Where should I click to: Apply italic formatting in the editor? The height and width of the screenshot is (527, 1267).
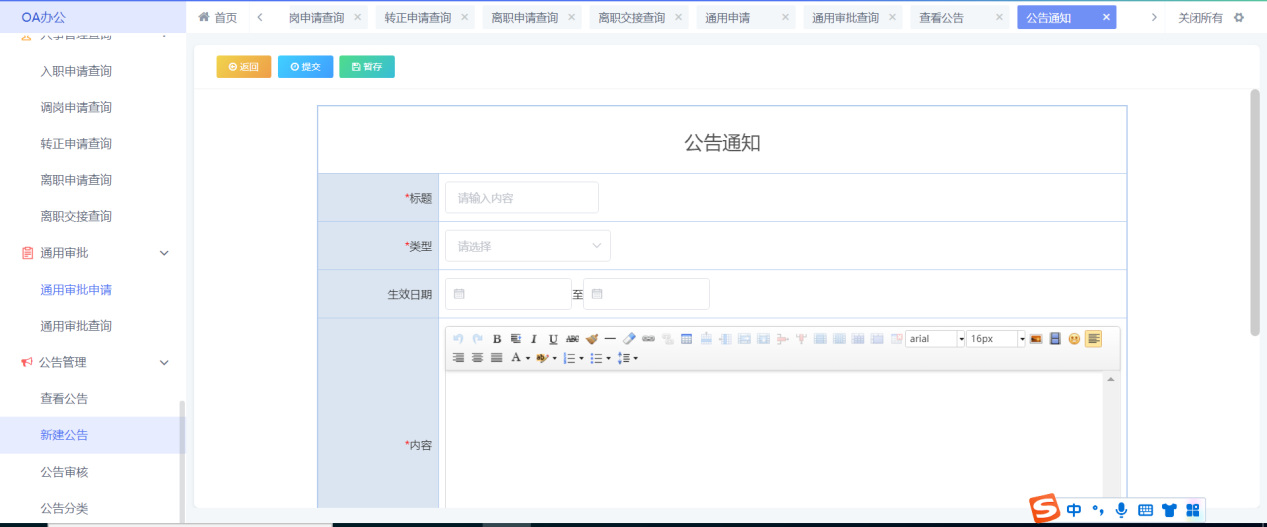click(x=534, y=339)
